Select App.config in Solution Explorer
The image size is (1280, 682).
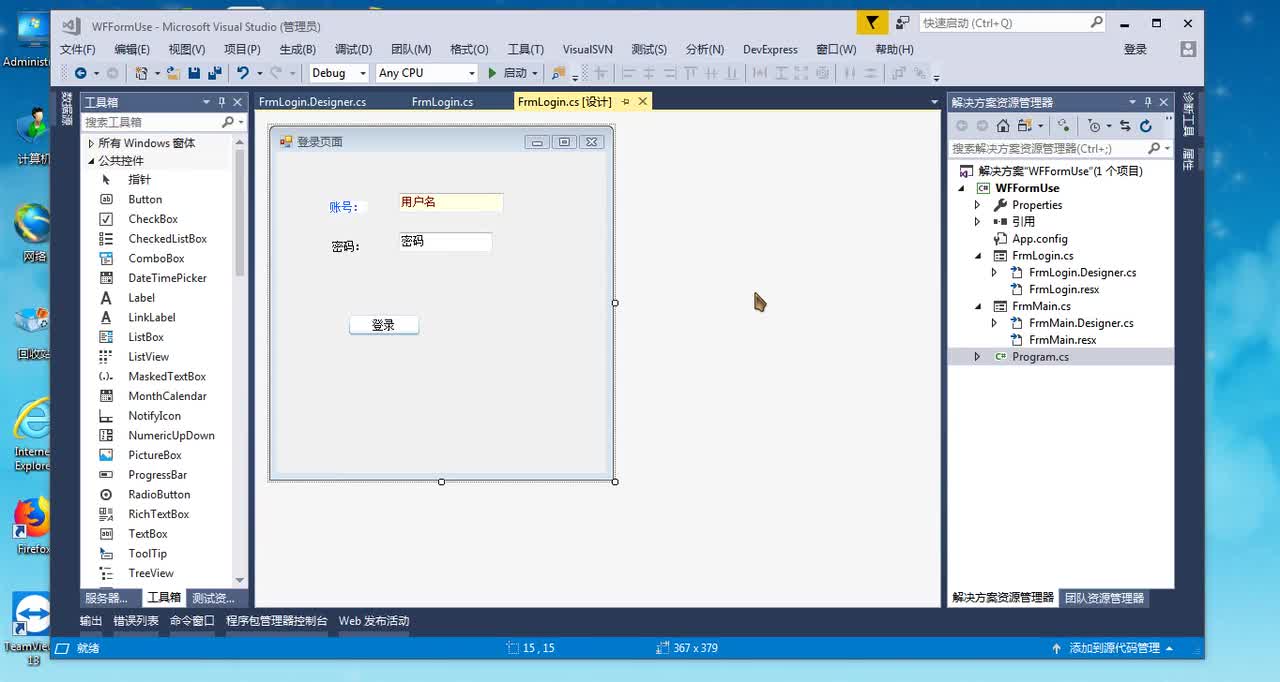tap(1039, 239)
